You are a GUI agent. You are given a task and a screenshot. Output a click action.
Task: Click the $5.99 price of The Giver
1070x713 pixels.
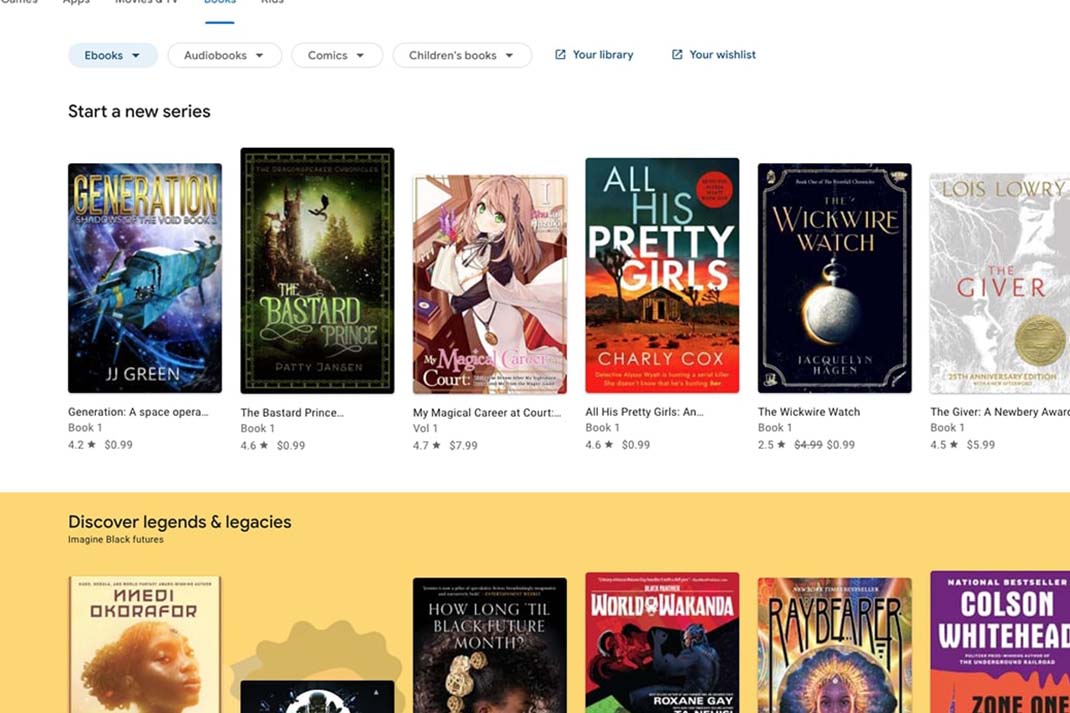coord(981,444)
